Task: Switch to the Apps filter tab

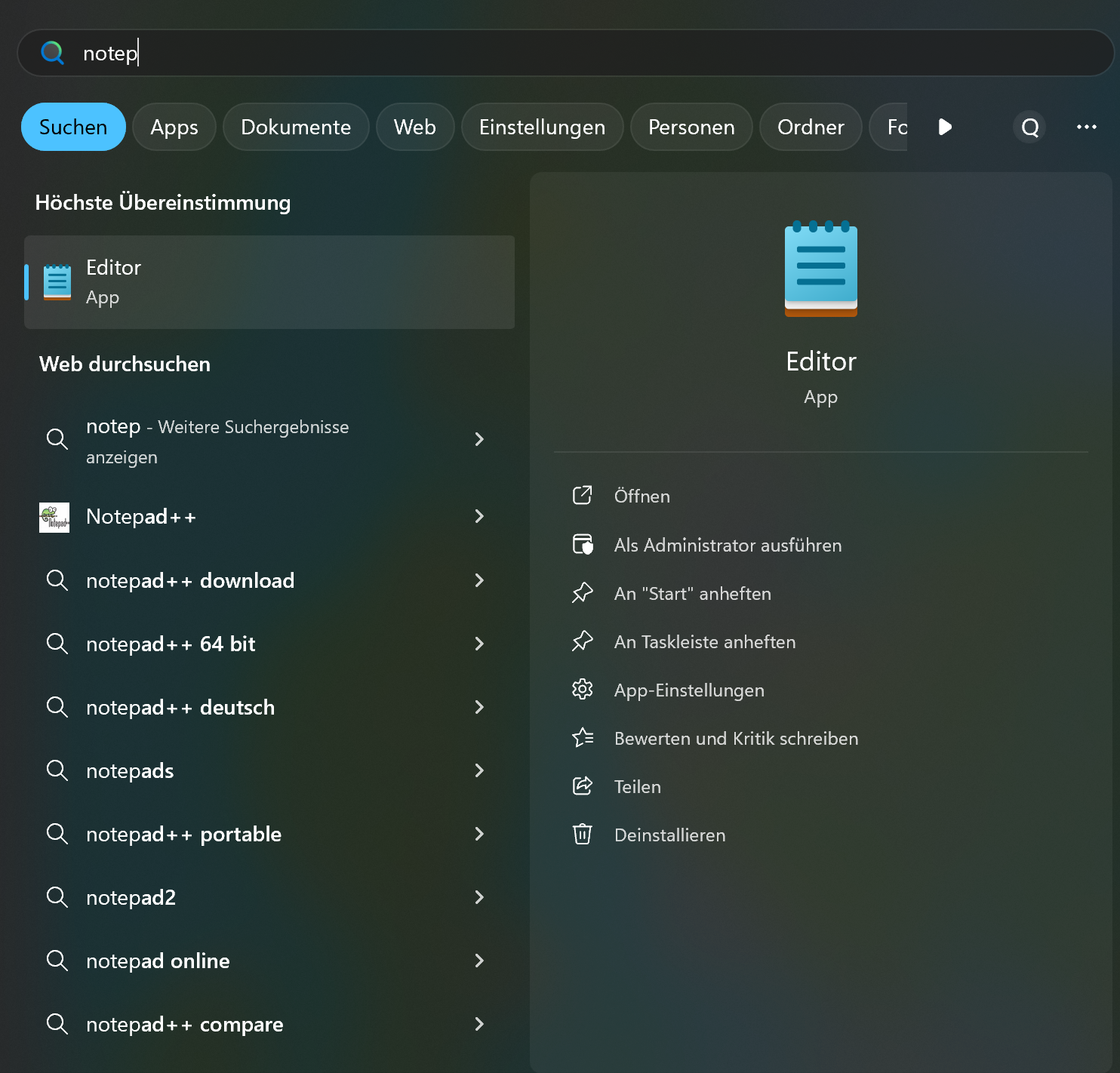Action: 174,127
